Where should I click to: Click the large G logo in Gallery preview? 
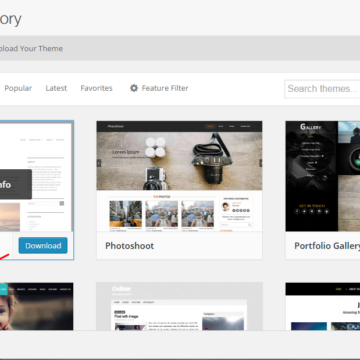(x=303, y=127)
